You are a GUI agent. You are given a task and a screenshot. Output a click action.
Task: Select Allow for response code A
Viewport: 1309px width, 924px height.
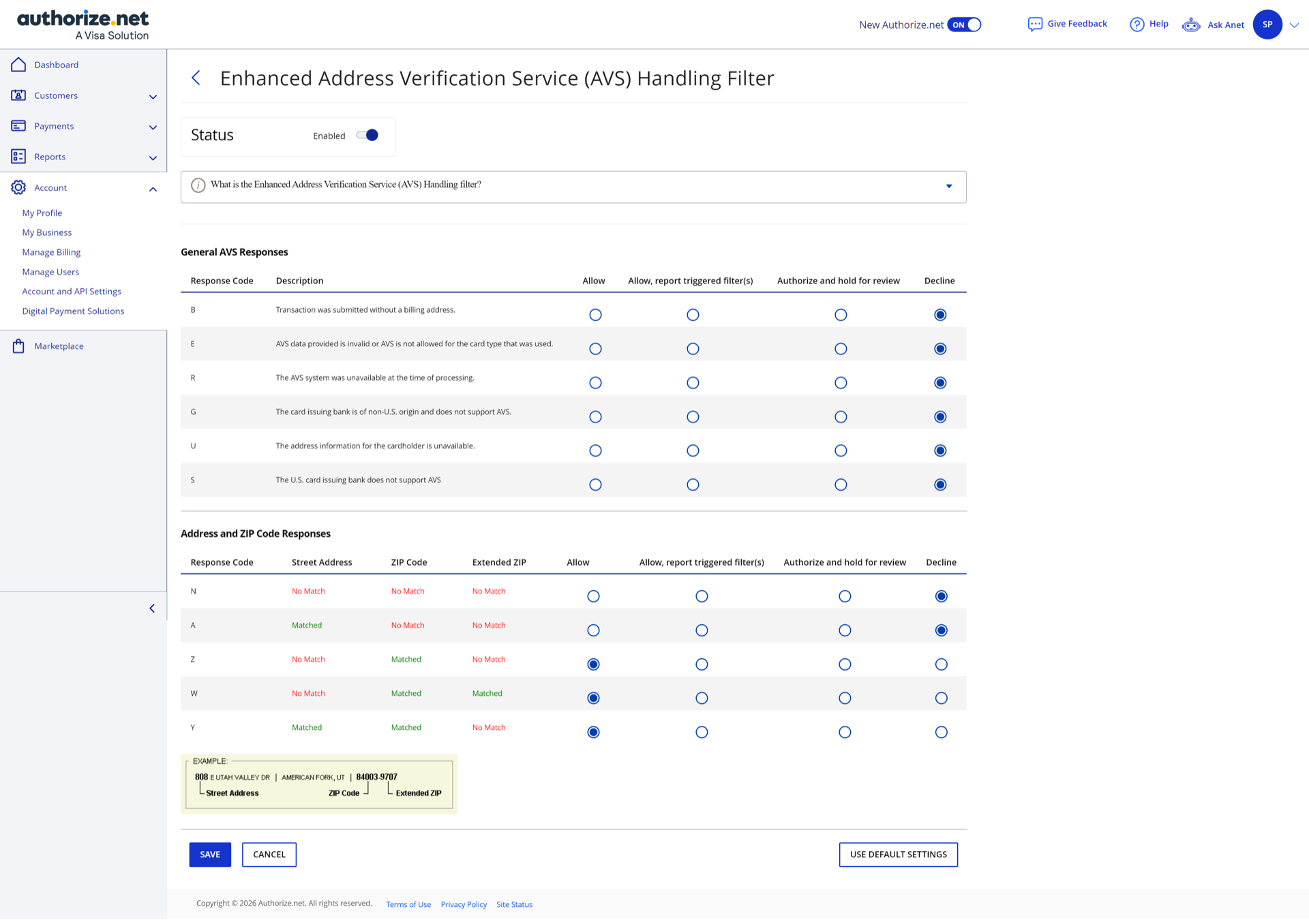[593, 630]
